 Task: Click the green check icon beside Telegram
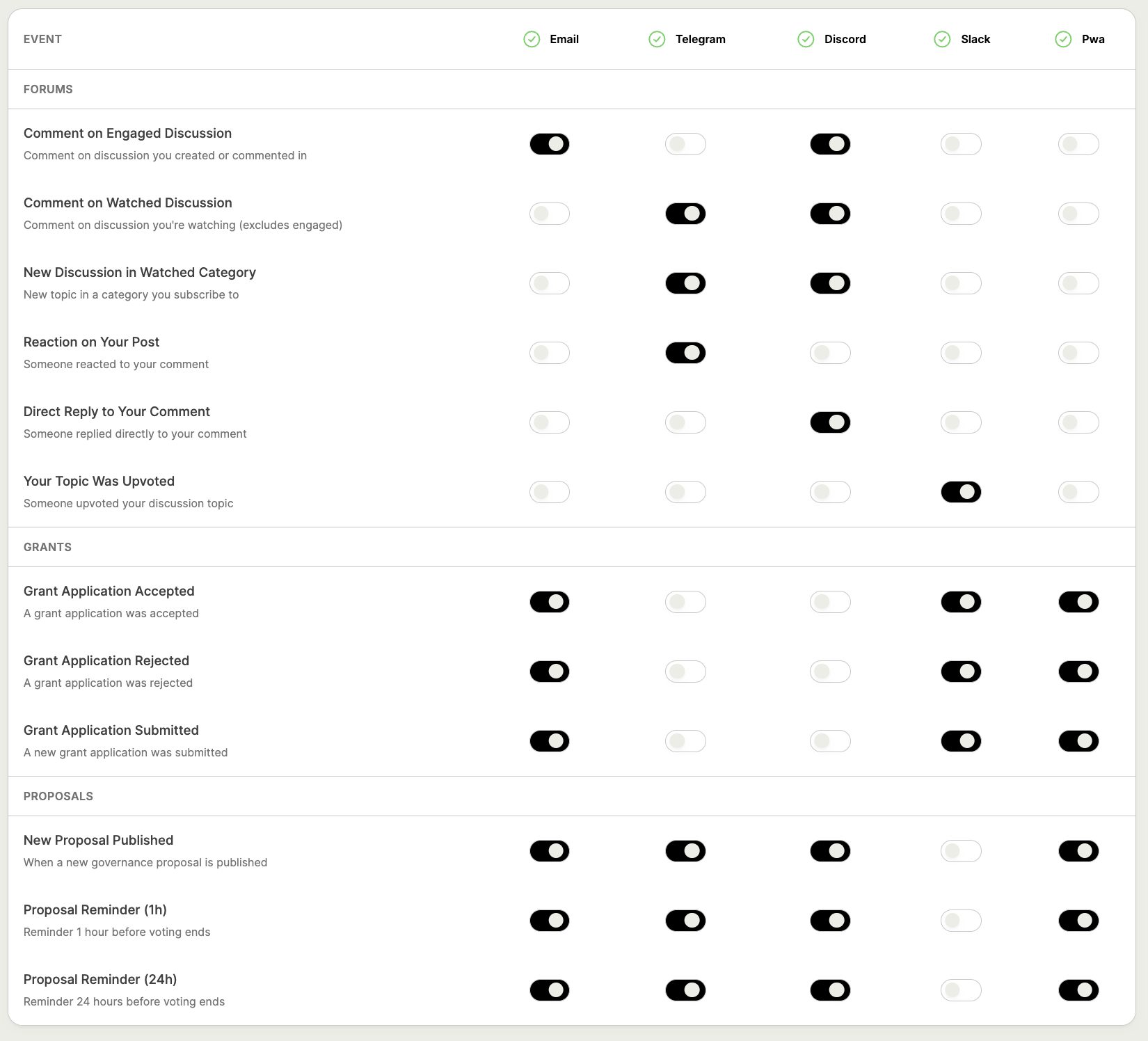click(657, 39)
